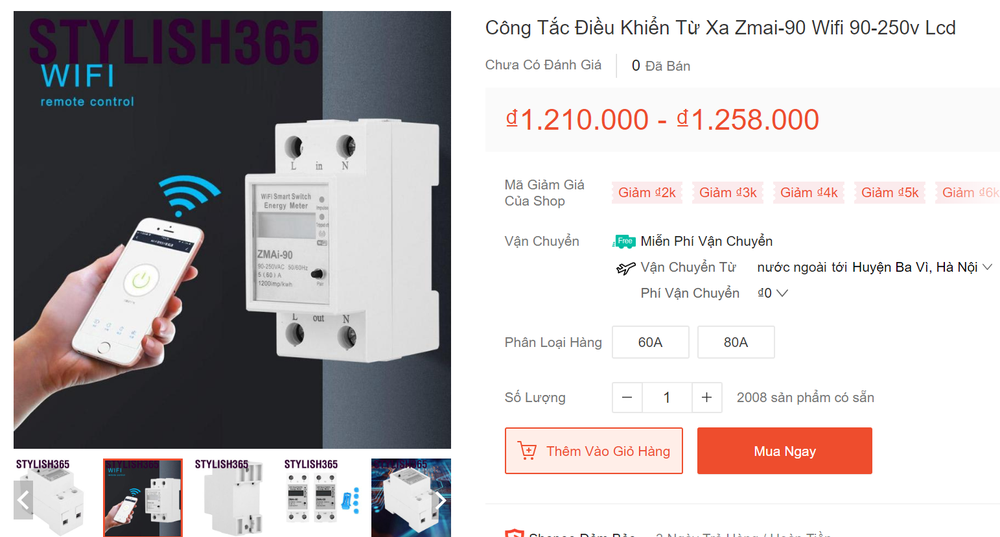Image resolution: width=1000 pixels, height=537 pixels.
Task: Increase quantity with the plus button
Action: click(707, 397)
